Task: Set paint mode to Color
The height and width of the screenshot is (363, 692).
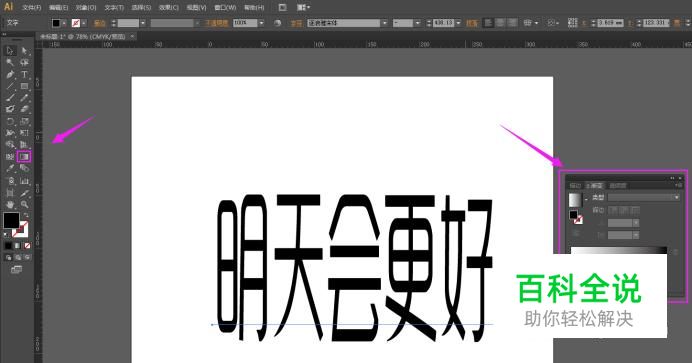Action: tap(8, 245)
